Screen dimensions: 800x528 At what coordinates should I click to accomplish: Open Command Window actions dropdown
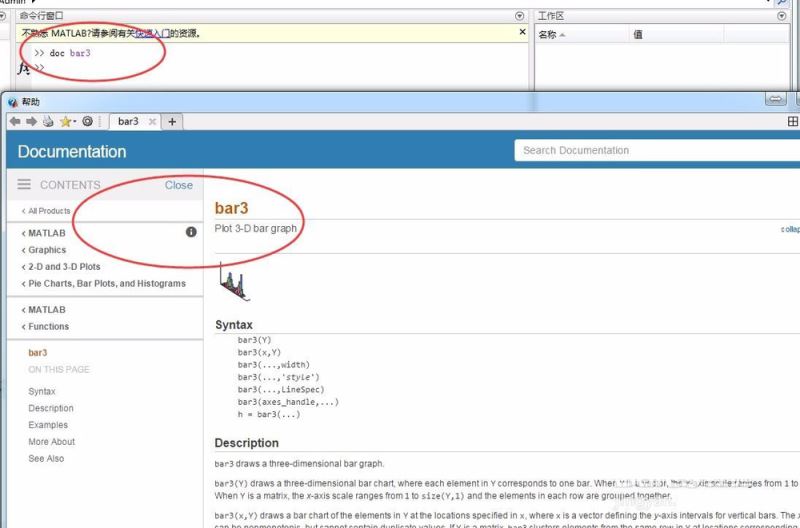tap(519, 16)
